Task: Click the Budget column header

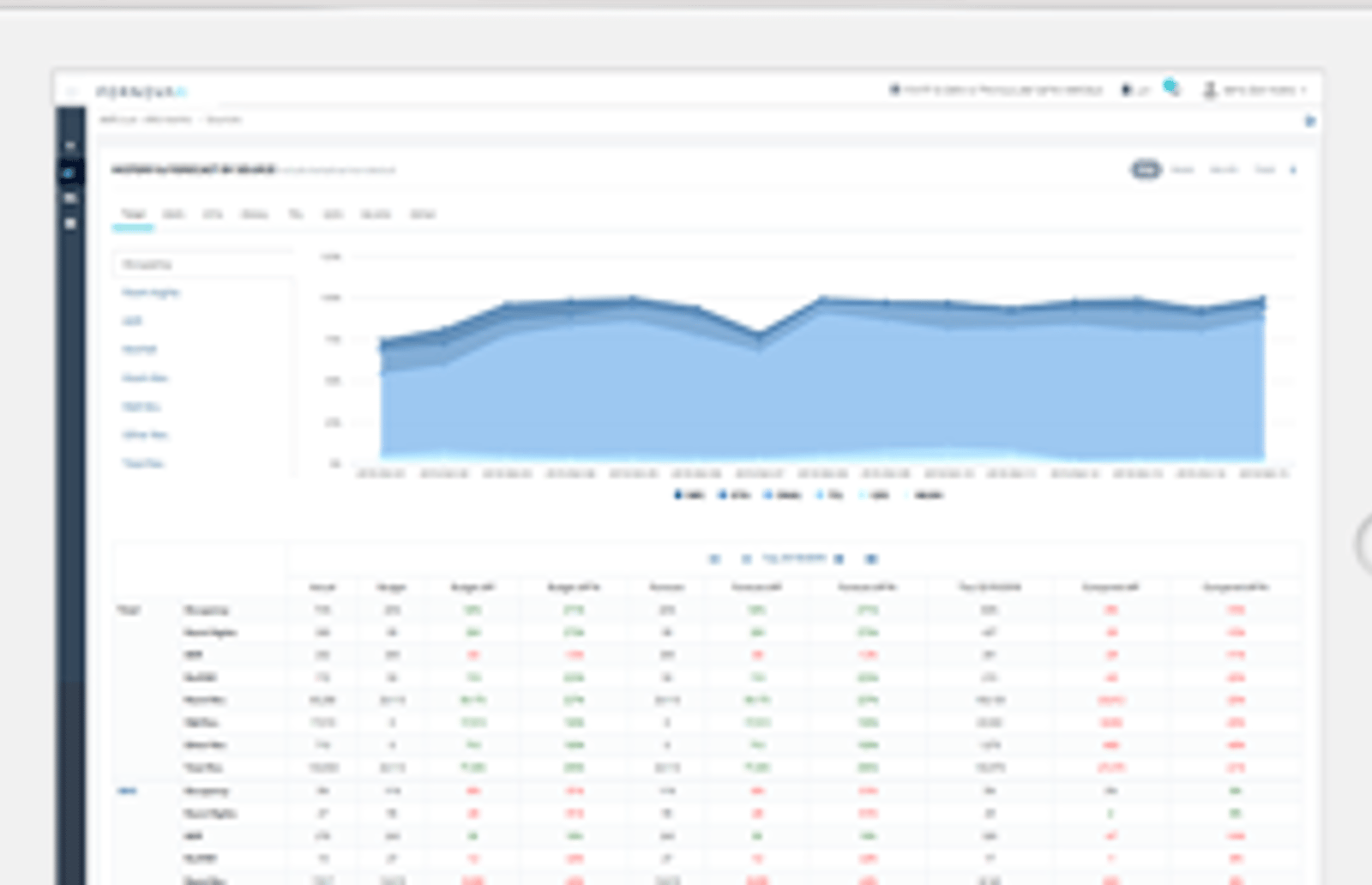Action: tap(391, 587)
